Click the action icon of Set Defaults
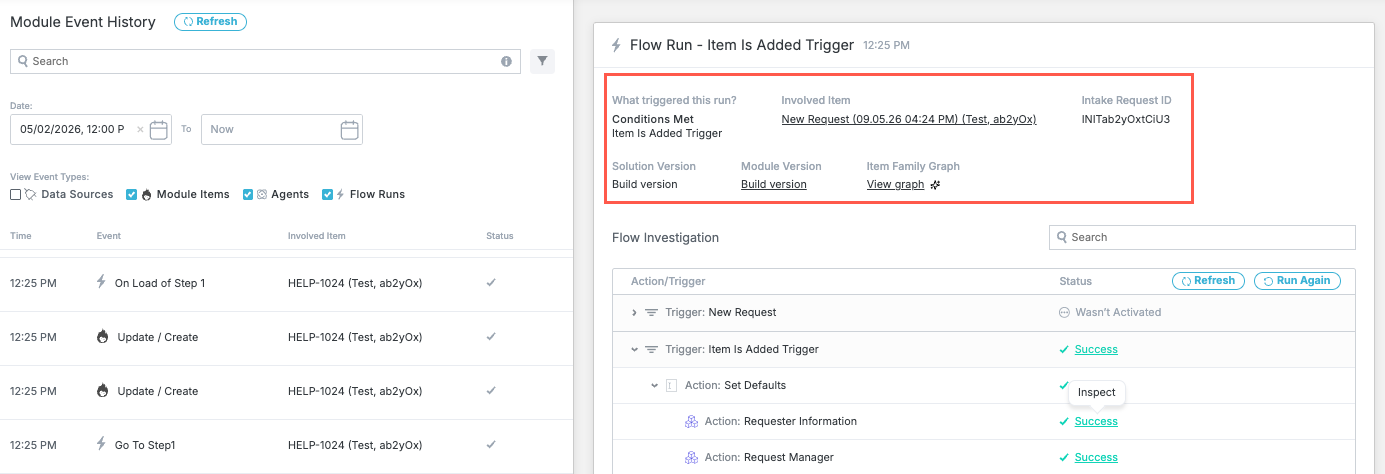 pos(671,385)
